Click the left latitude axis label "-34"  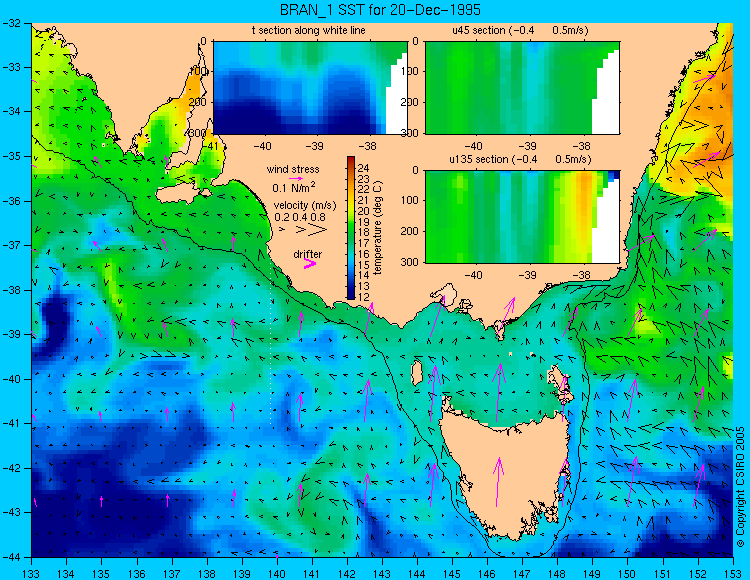11,111
